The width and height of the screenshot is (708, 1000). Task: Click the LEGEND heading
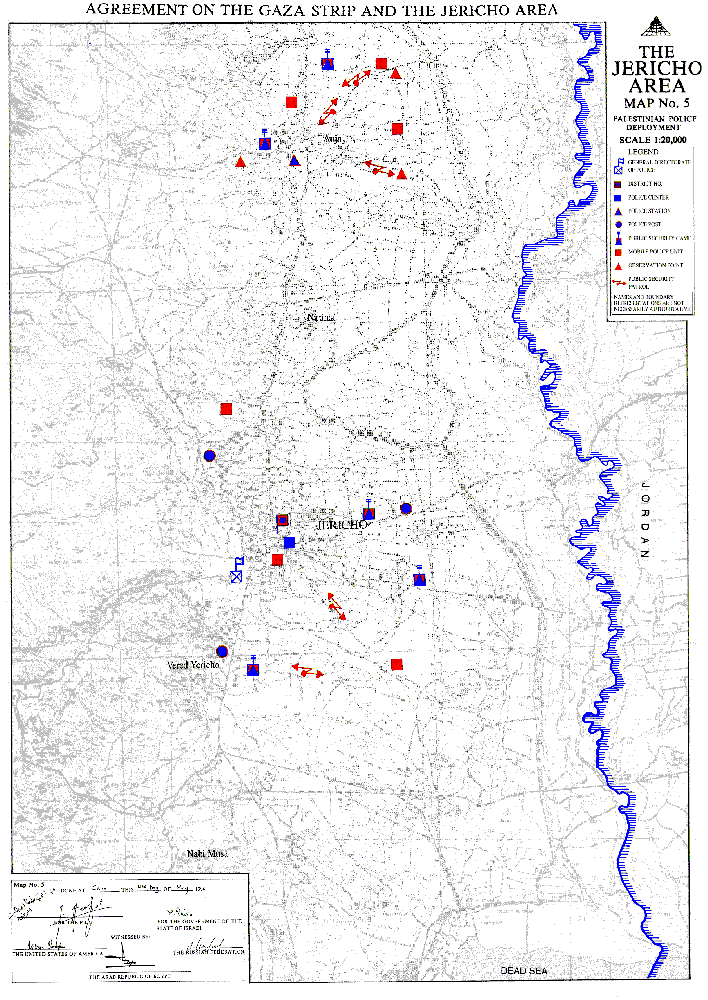(643, 152)
